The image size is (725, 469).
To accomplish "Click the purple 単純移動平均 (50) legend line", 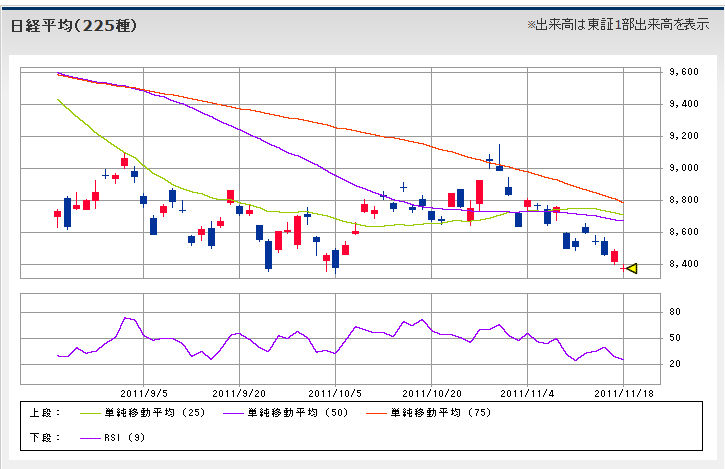I will click(234, 413).
